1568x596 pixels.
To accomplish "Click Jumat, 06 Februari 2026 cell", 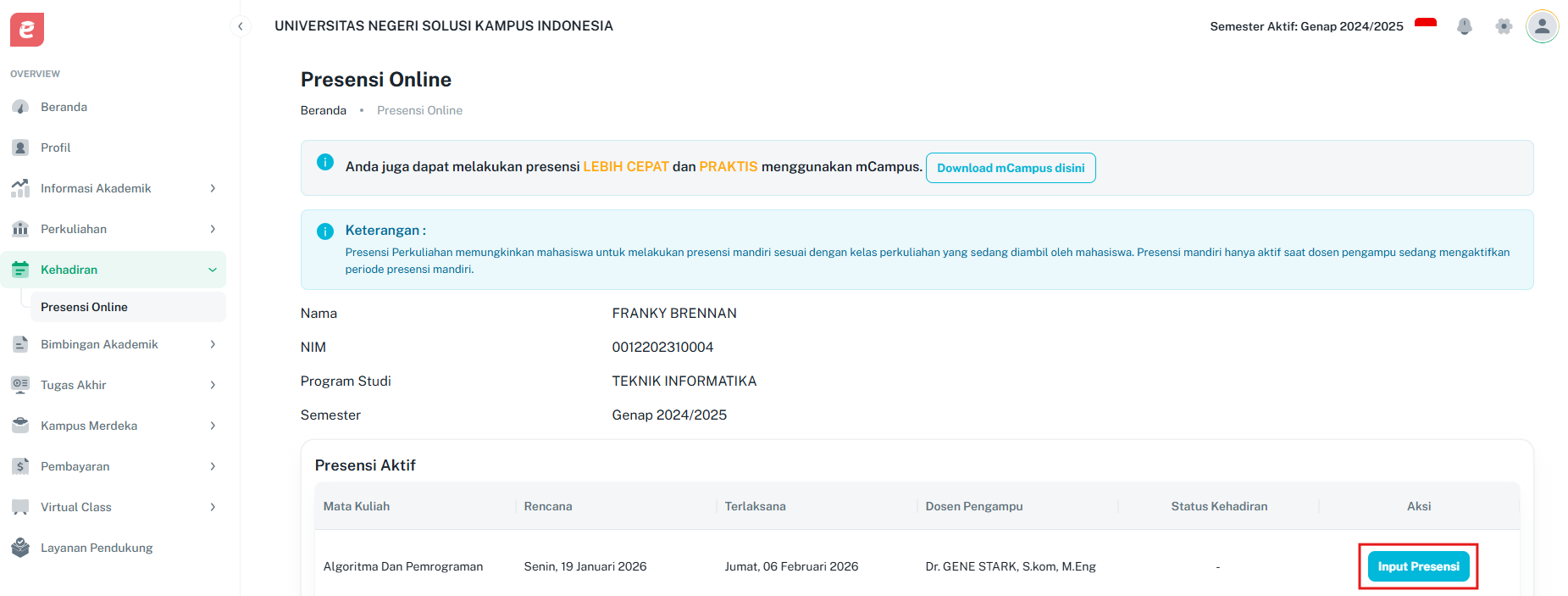I will click(791, 566).
